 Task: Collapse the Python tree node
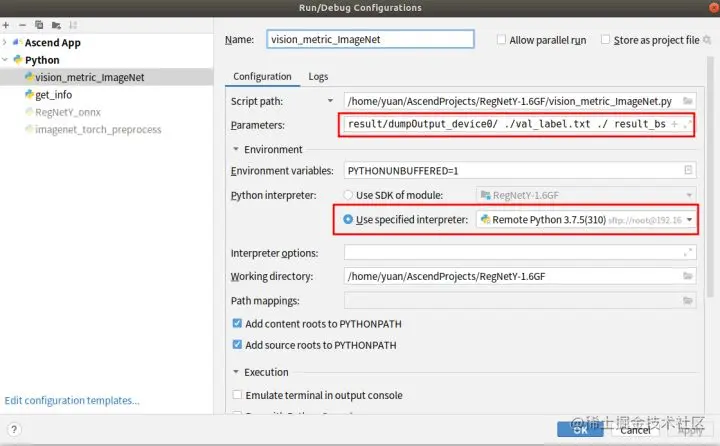(x=5, y=60)
